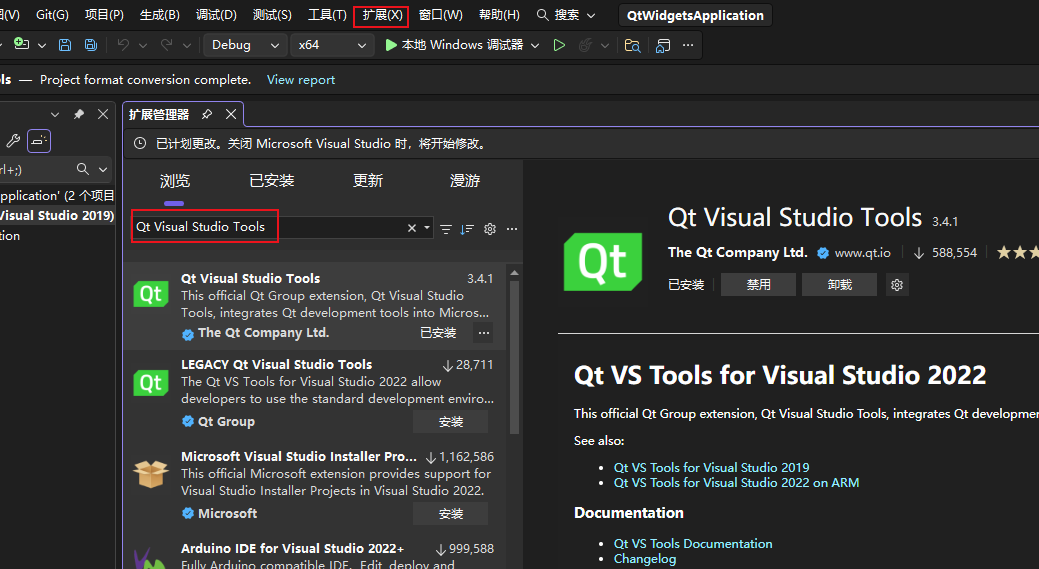Click the Hot Reload flame icon
This screenshot has width=1039, height=569.
click(585, 45)
